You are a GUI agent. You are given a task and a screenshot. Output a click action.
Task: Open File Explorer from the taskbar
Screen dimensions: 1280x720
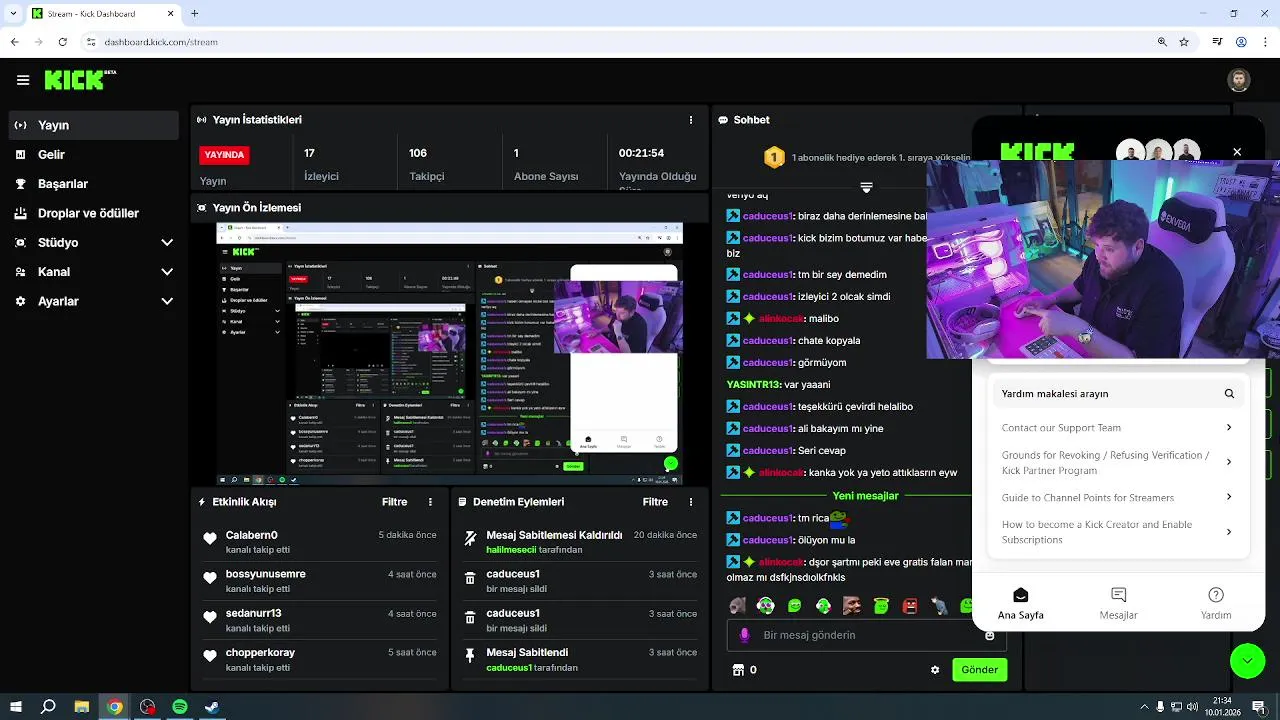[82, 707]
